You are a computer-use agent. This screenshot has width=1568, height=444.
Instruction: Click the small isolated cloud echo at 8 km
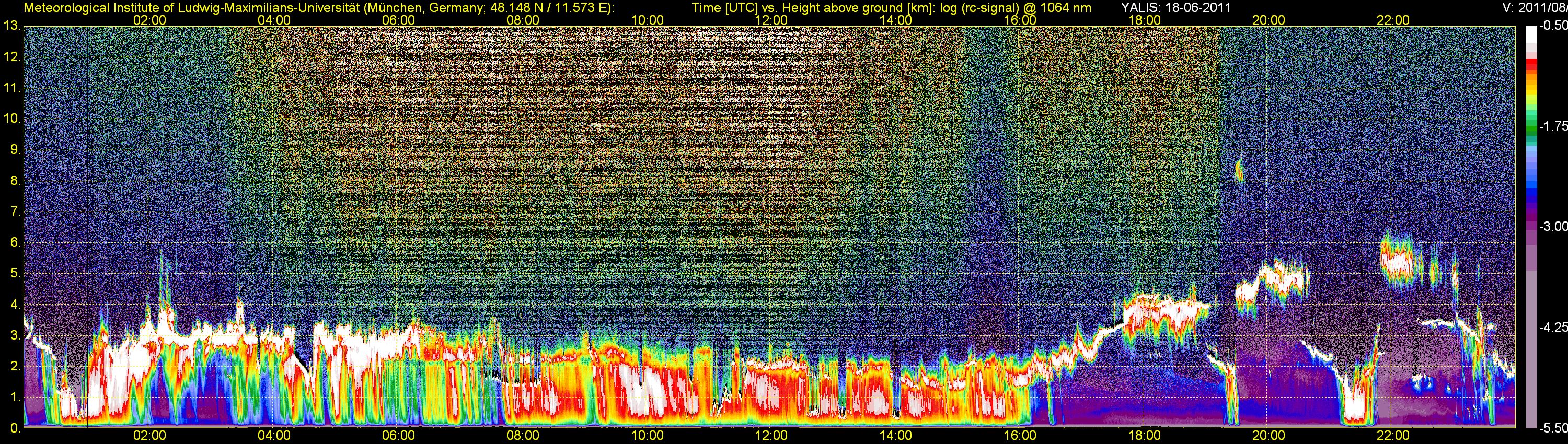pyautogui.click(x=1238, y=171)
